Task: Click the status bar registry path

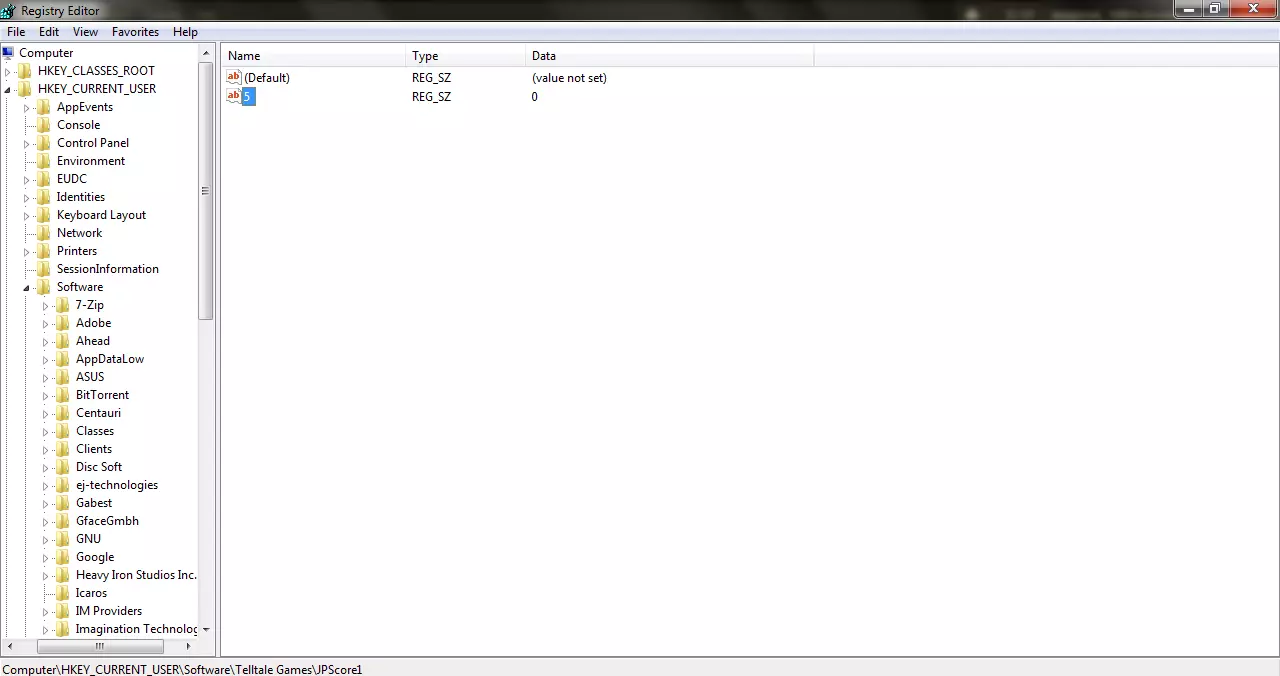Action: pos(182,669)
